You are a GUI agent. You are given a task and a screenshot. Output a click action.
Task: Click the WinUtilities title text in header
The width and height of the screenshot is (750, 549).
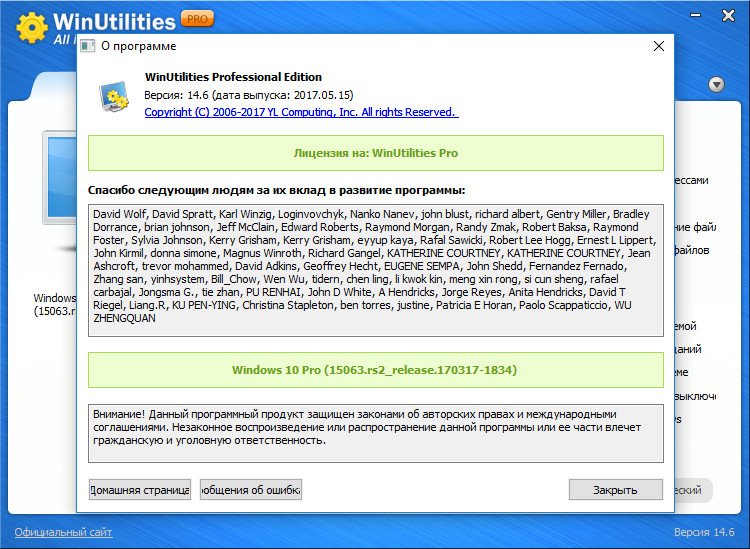click(114, 22)
